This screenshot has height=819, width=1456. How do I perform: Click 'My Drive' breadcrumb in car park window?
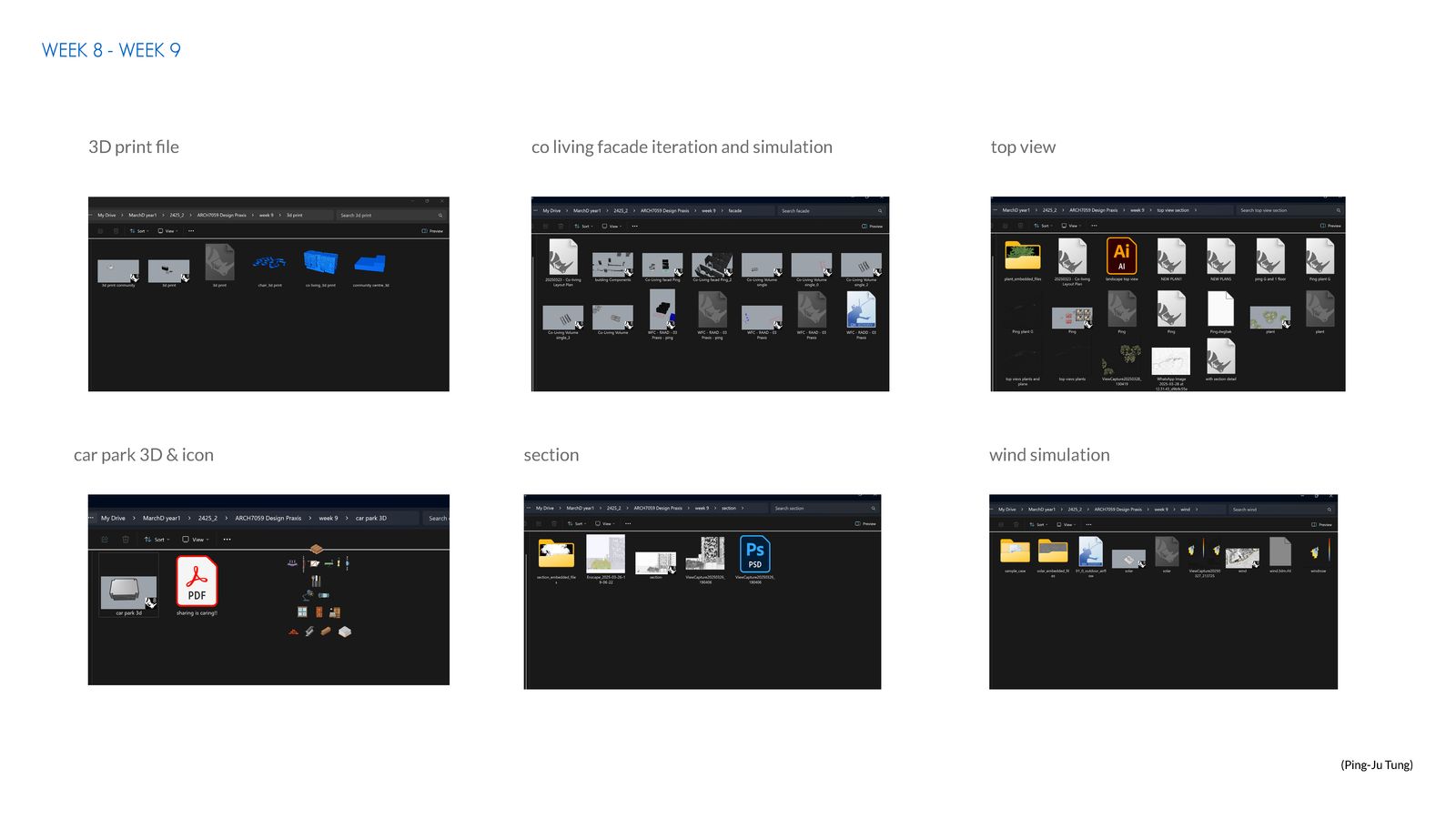113,519
